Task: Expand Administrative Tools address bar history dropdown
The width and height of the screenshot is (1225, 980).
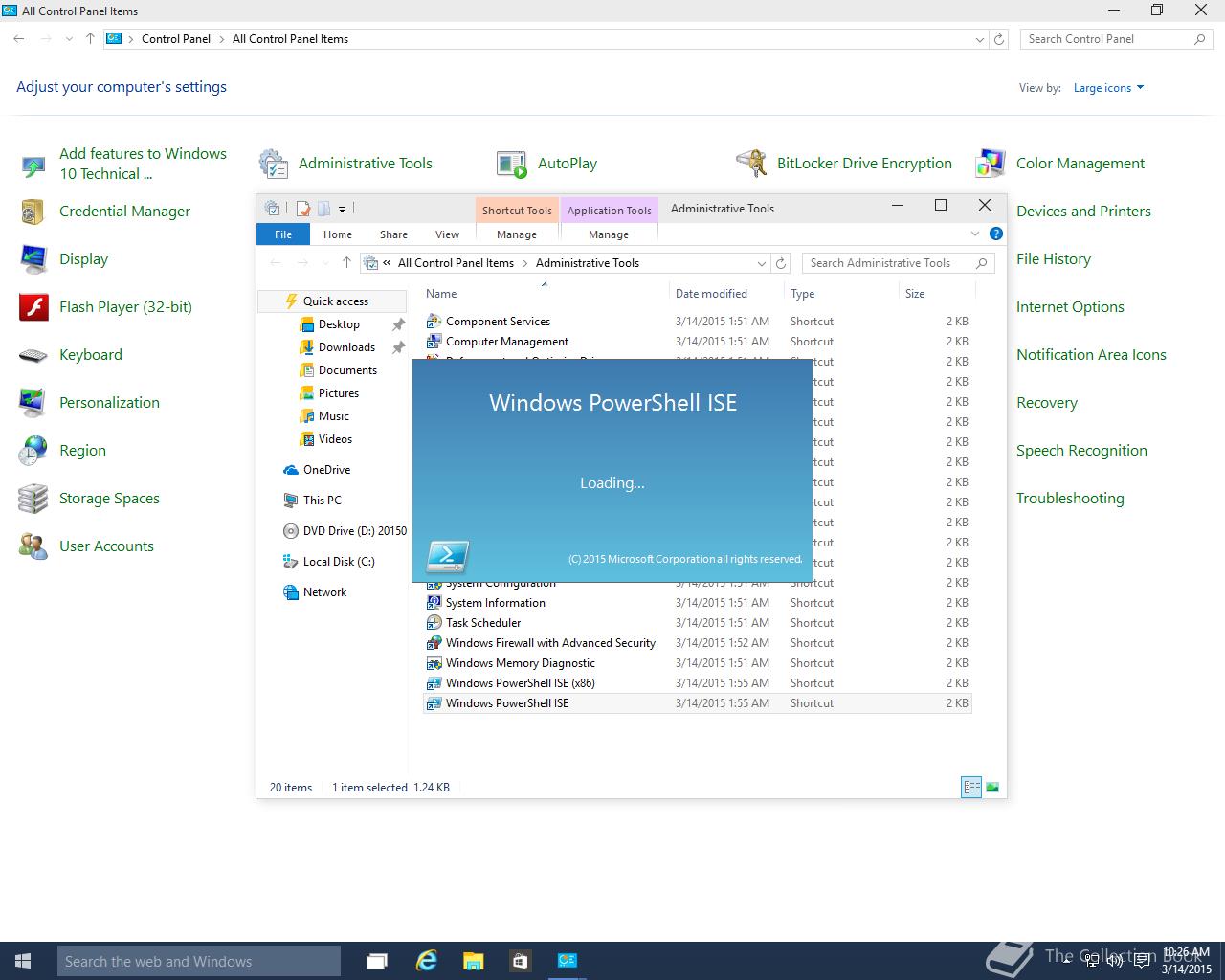Action: click(762, 263)
